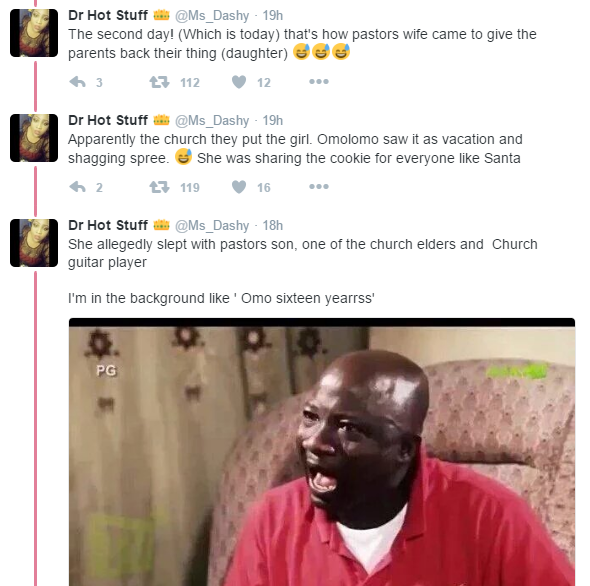Open the Dr Hot Stuff name on the first tweet

click(108, 15)
